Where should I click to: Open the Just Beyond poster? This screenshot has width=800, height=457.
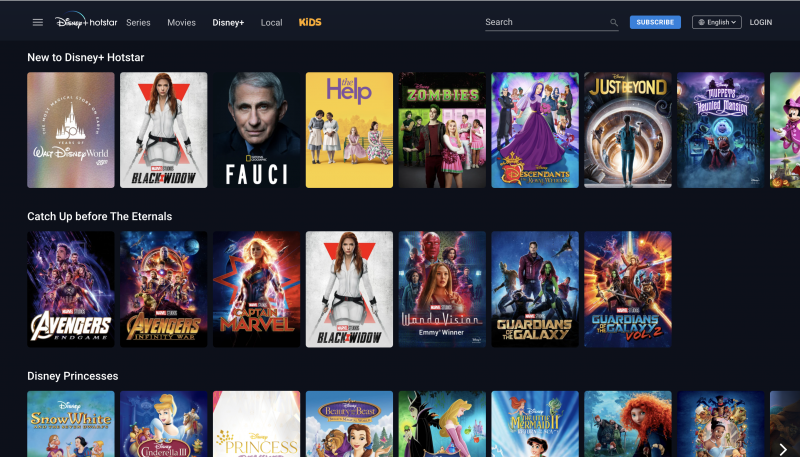coord(628,130)
